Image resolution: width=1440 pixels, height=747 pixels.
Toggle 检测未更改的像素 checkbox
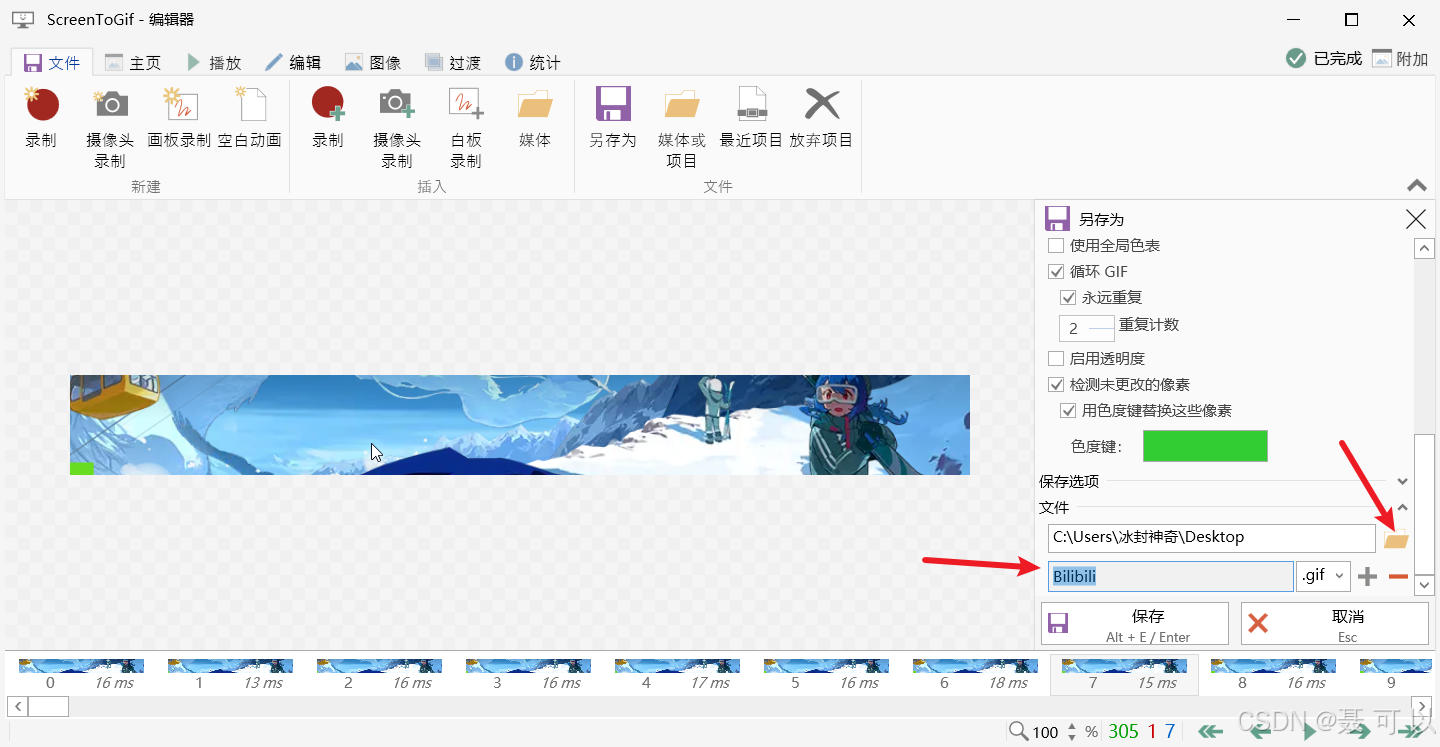[1056, 384]
